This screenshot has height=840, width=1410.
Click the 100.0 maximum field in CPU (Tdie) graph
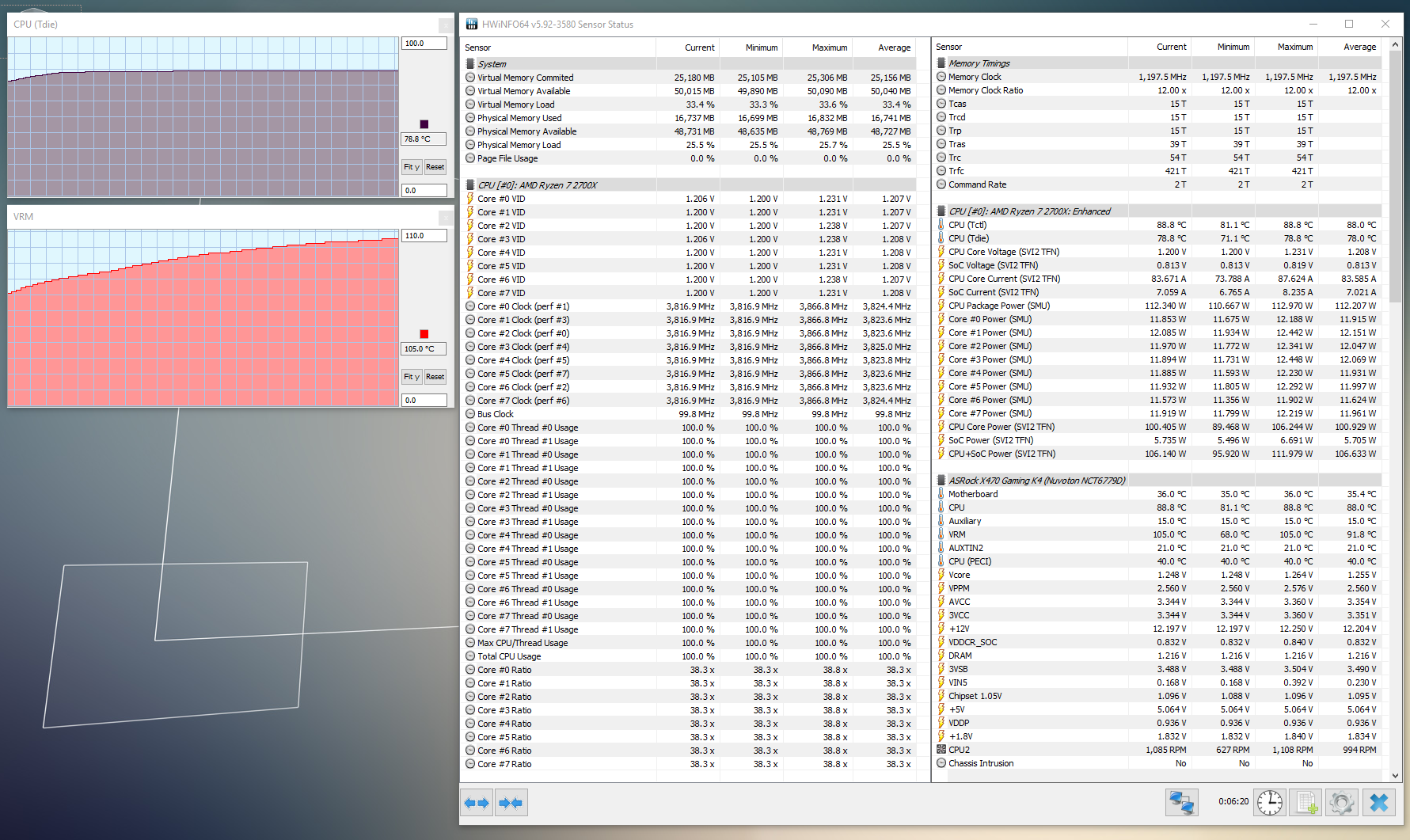[x=424, y=44]
